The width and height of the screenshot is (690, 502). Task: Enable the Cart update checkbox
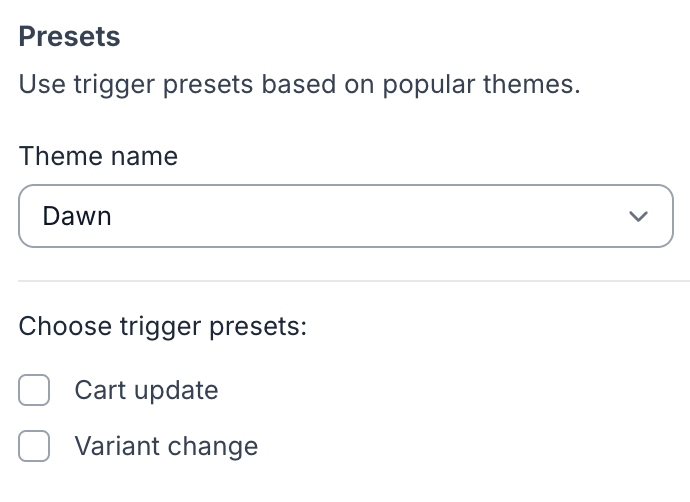[34, 390]
